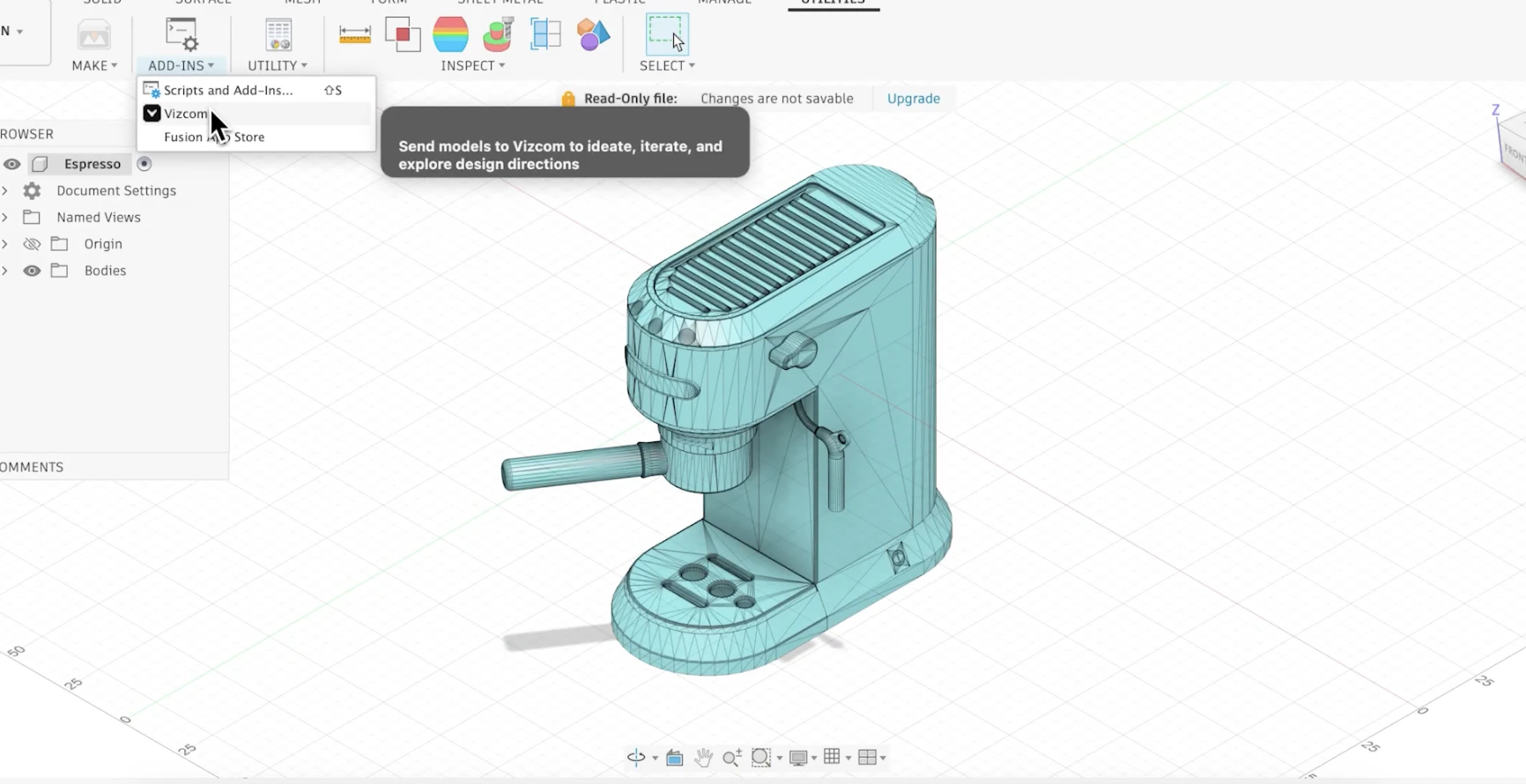The height and width of the screenshot is (784, 1526).
Task: Click the Display Component Colors shapes icon
Action: pyautogui.click(x=593, y=34)
